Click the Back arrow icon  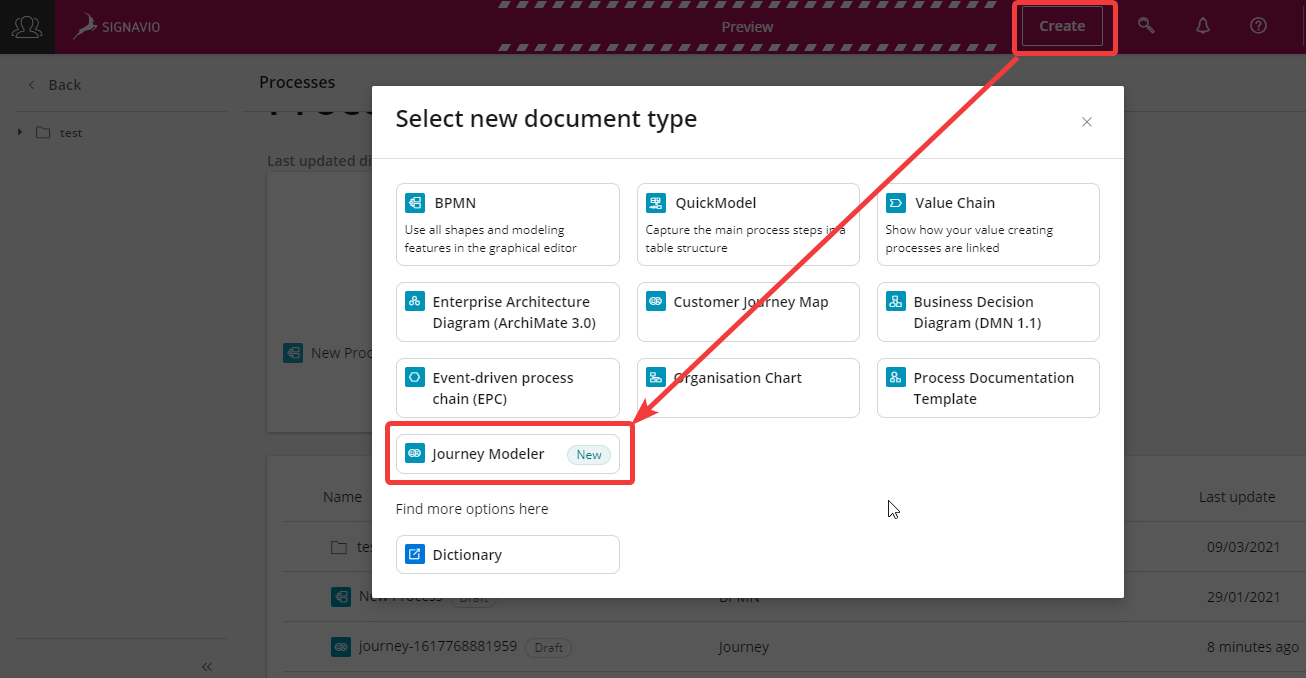(x=31, y=85)
